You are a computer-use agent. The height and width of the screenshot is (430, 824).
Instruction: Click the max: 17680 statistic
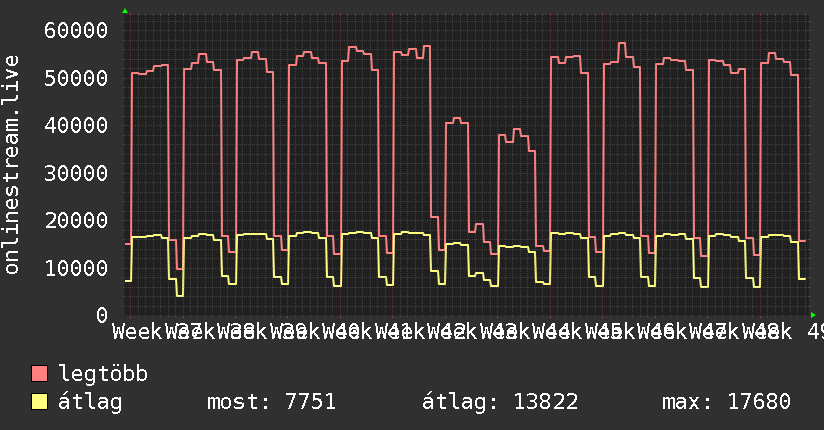pos(726,402)
